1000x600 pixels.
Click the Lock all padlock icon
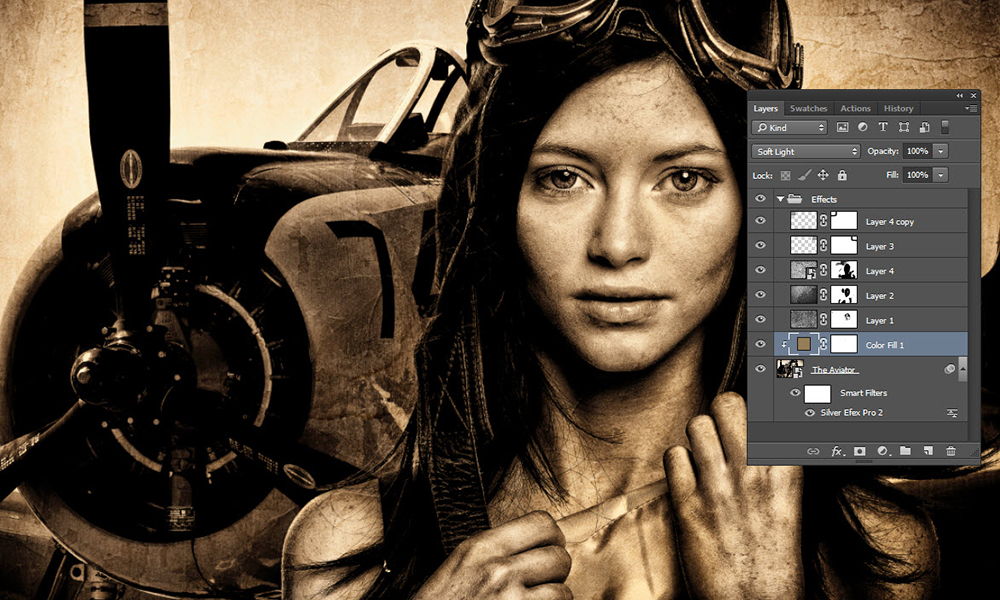[x=842, y=174]
